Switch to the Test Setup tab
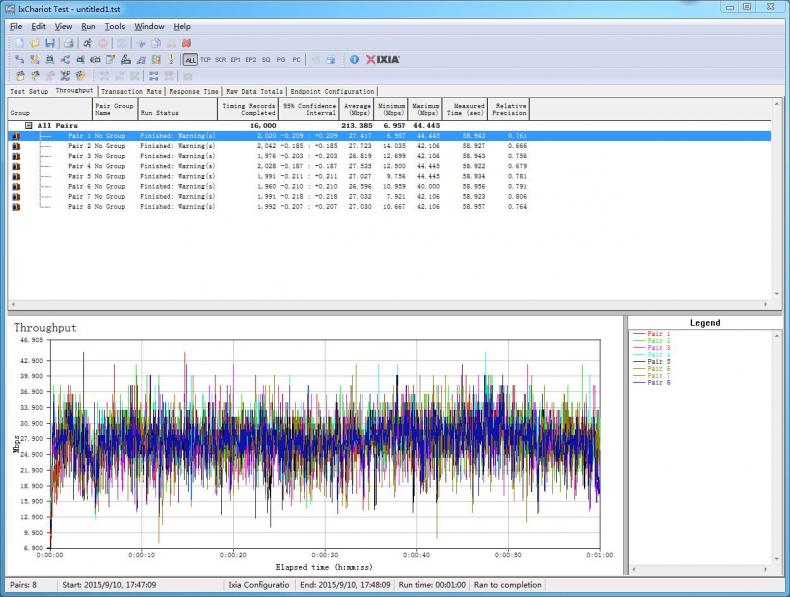The image size is (790, 597). tap(29, 92)
